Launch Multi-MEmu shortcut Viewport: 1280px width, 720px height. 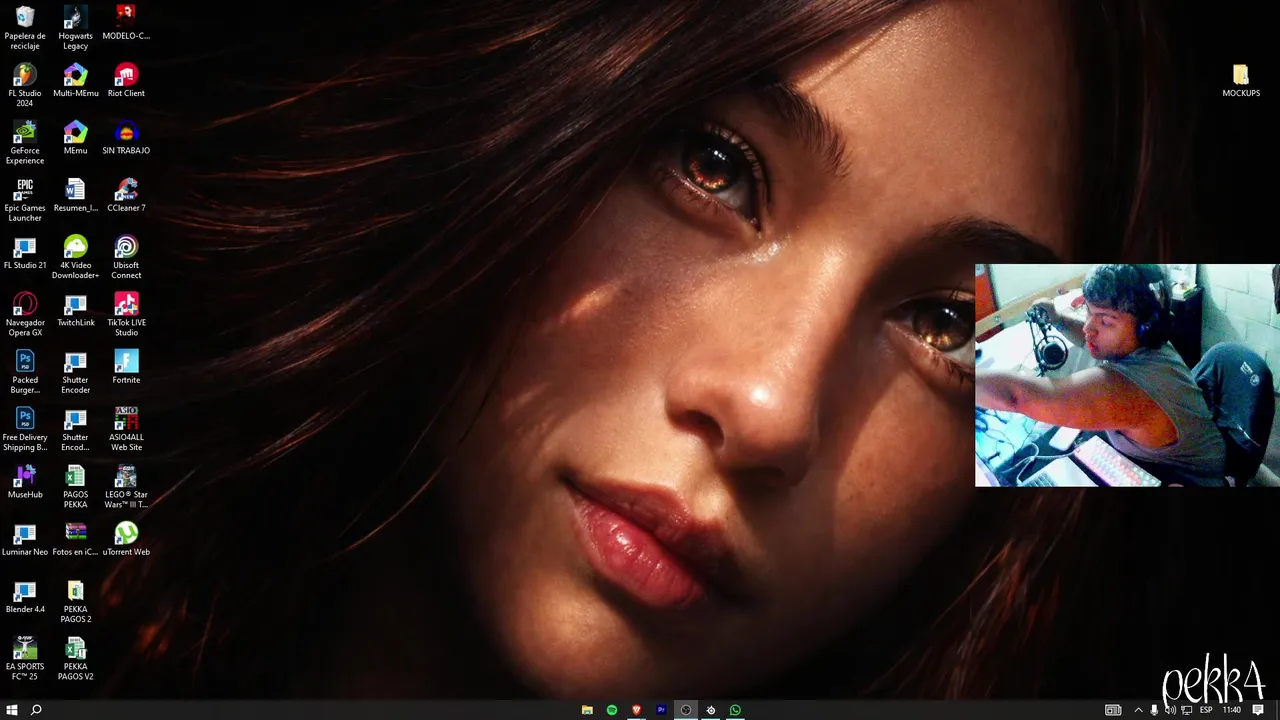click(x=75, y=80)
